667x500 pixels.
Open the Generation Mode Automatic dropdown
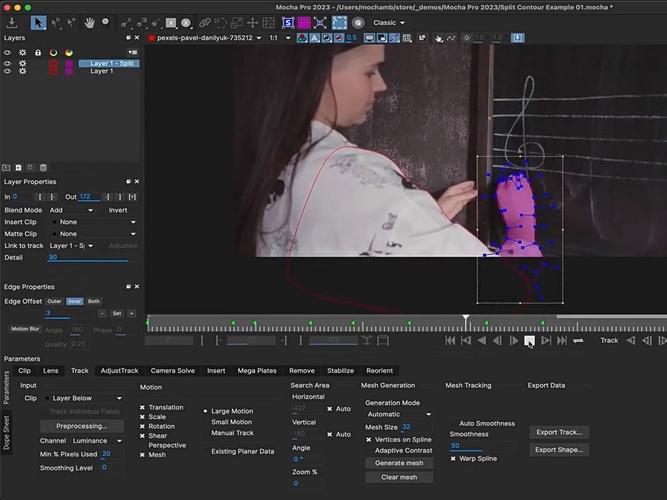[x=399, y=414]
